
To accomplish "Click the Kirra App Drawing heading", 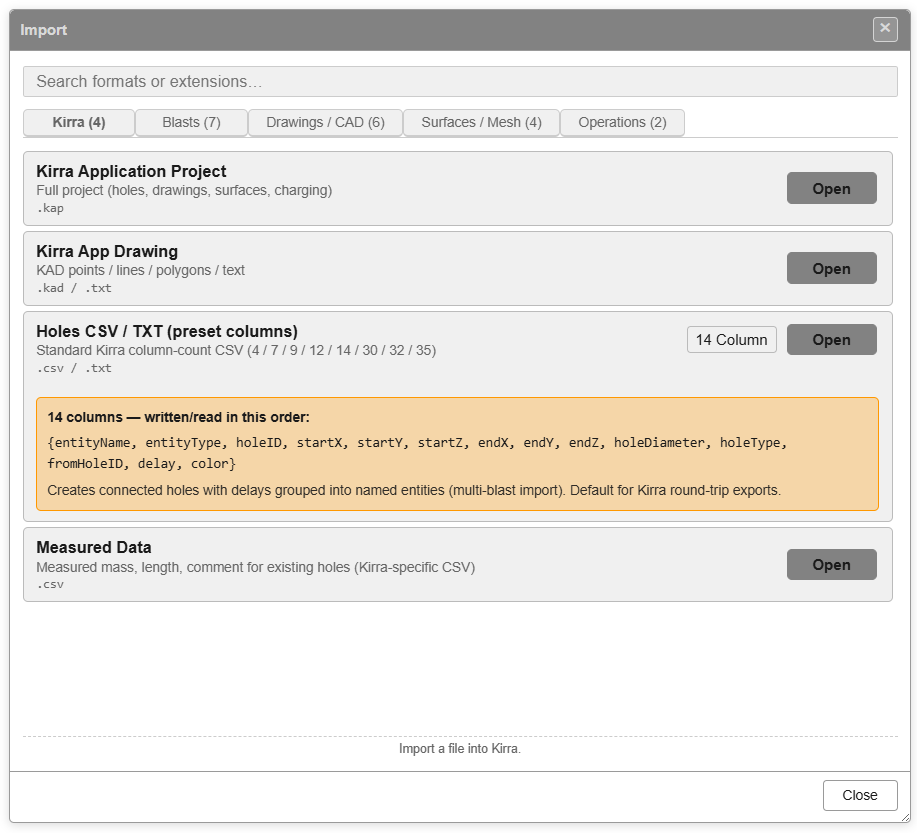I will point(107,252).
